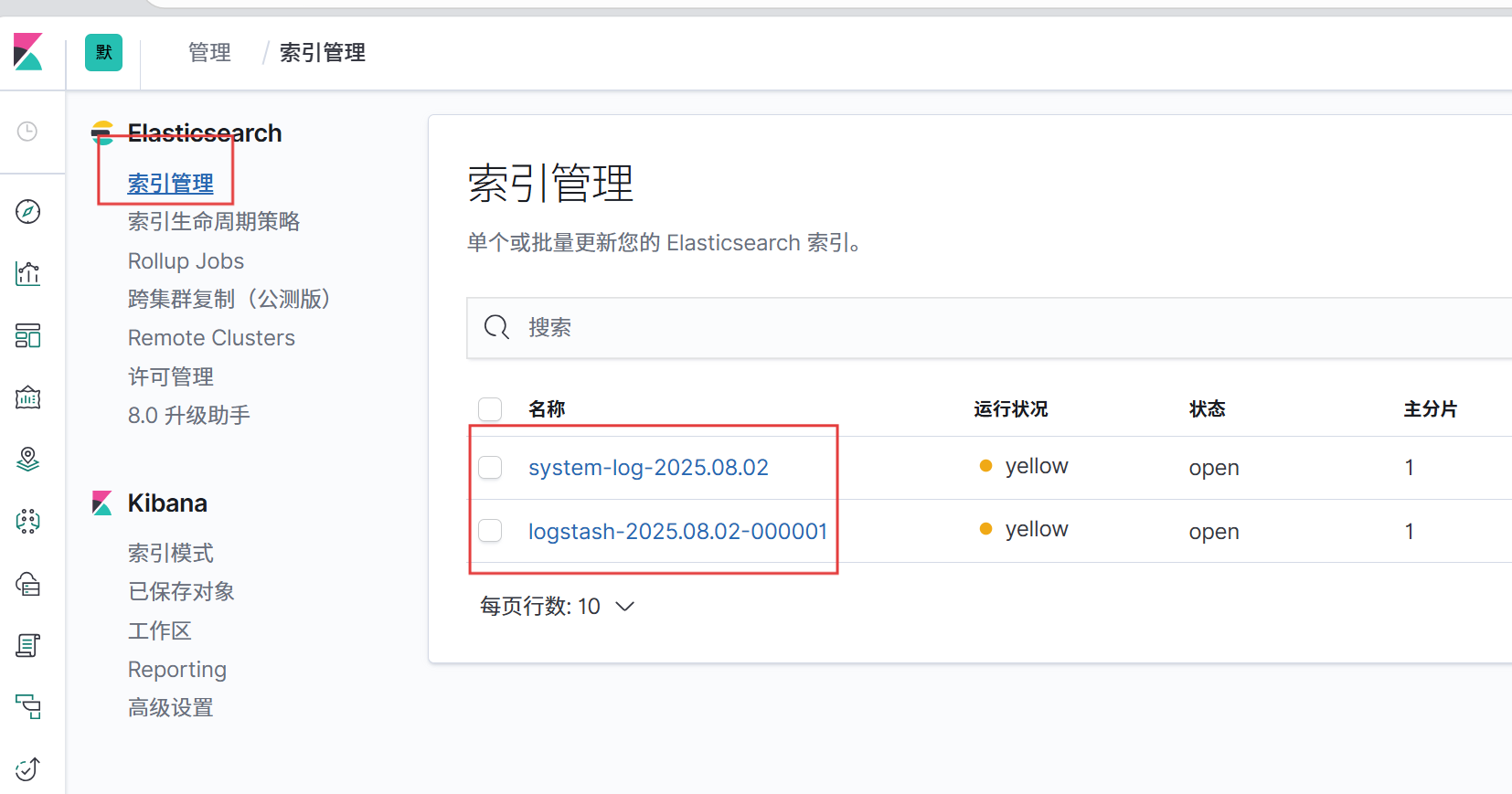The height and width of the screenshot is (794, 1512).
Task: Open Uptime icon at sidebar bottom
Action: click(x=28, y=768)
